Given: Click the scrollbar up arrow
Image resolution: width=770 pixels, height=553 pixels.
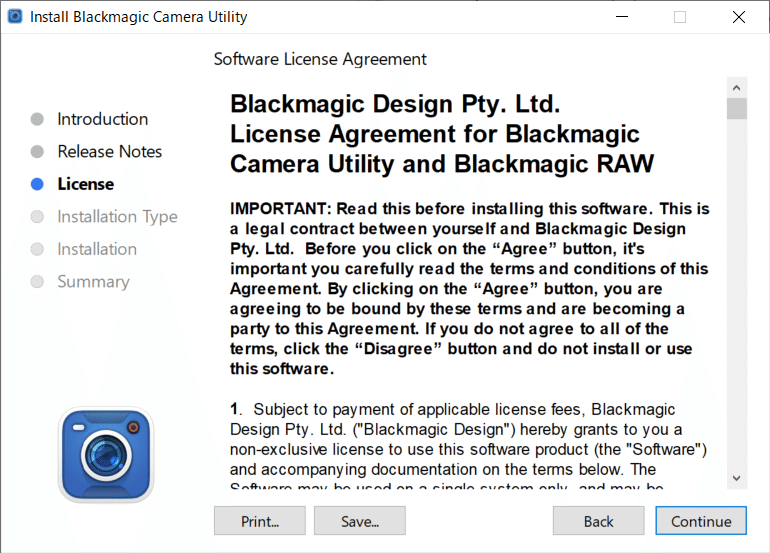Looking at the screenshot, I should coord(737,88).
